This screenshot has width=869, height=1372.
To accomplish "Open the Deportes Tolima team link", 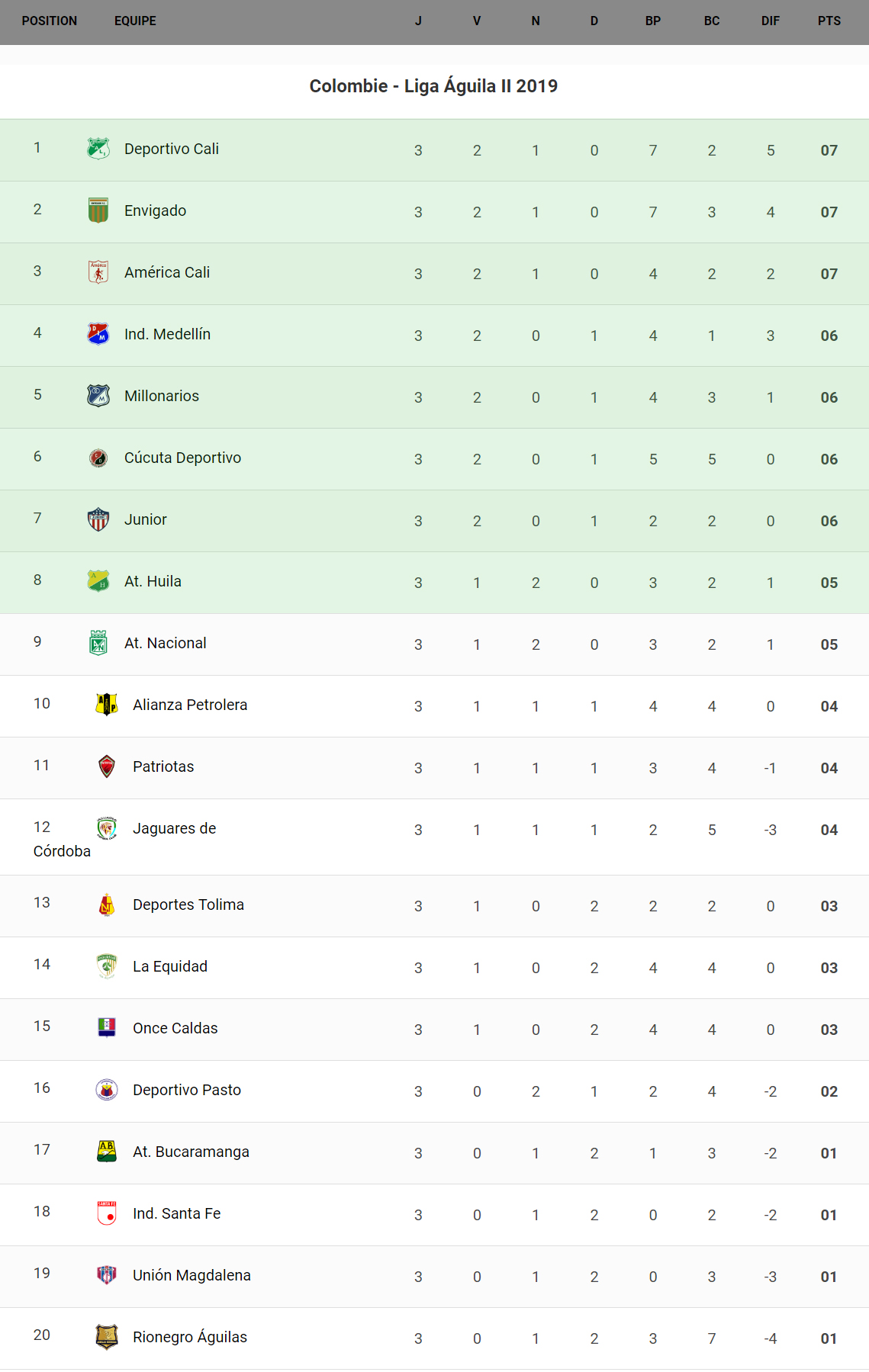I will point(188,905).
